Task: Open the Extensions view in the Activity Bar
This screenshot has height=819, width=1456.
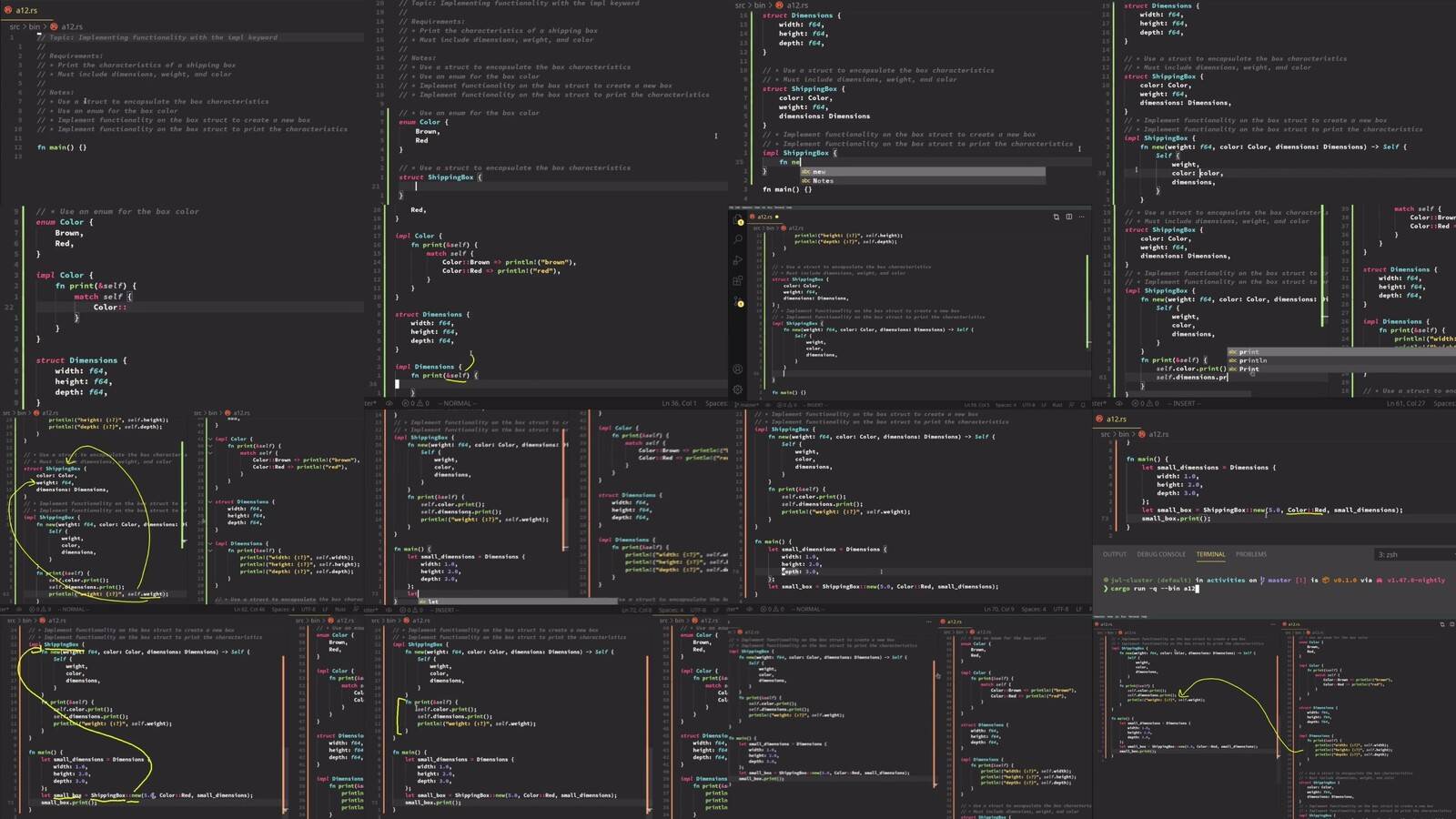Action: tap(737, 278)
